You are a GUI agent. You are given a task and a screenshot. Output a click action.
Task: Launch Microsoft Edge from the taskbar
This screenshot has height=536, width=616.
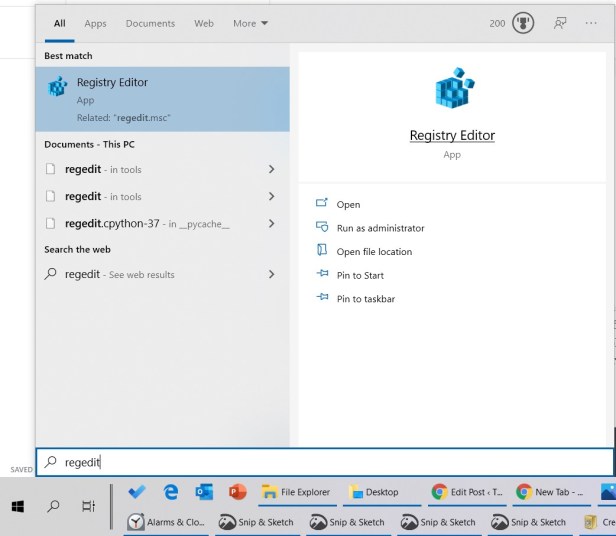pyautogui.click(x=171, y=492)
